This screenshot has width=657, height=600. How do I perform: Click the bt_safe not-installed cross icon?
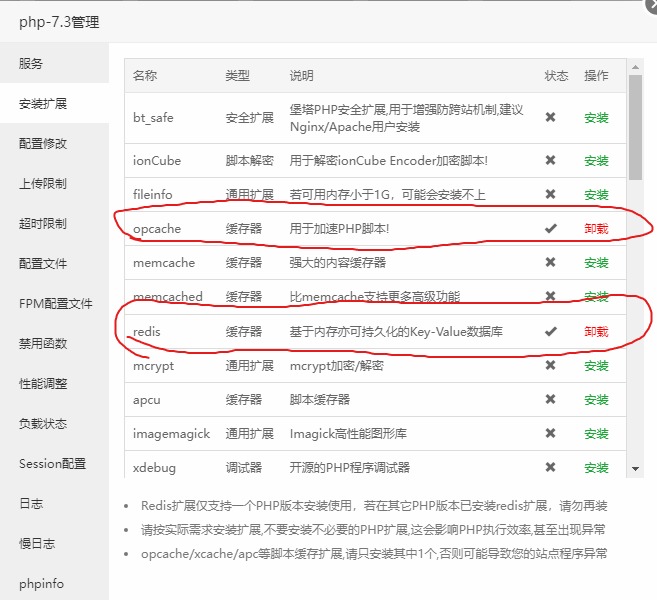pyautogui.click(x=551, y=117)
